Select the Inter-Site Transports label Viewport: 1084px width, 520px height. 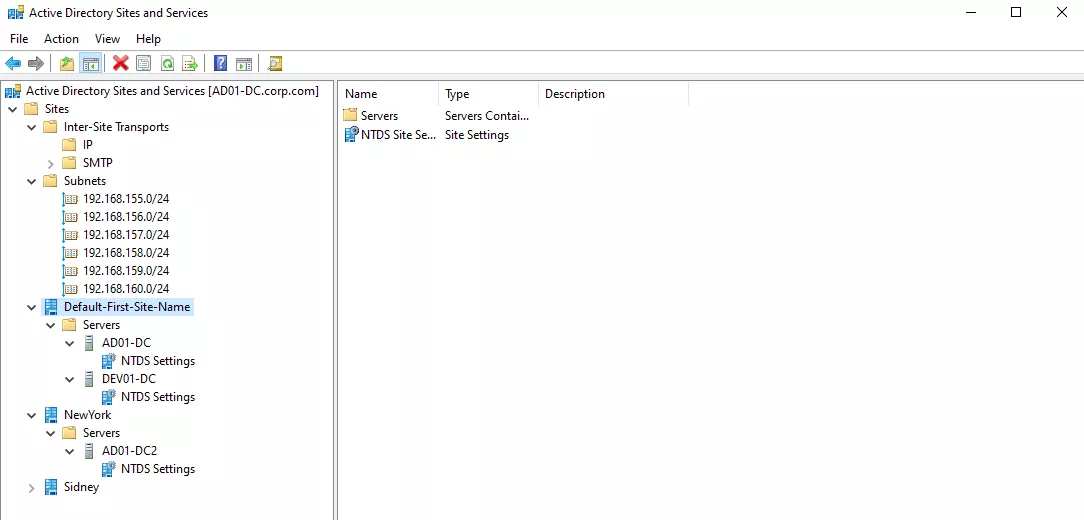coord(116,127)
